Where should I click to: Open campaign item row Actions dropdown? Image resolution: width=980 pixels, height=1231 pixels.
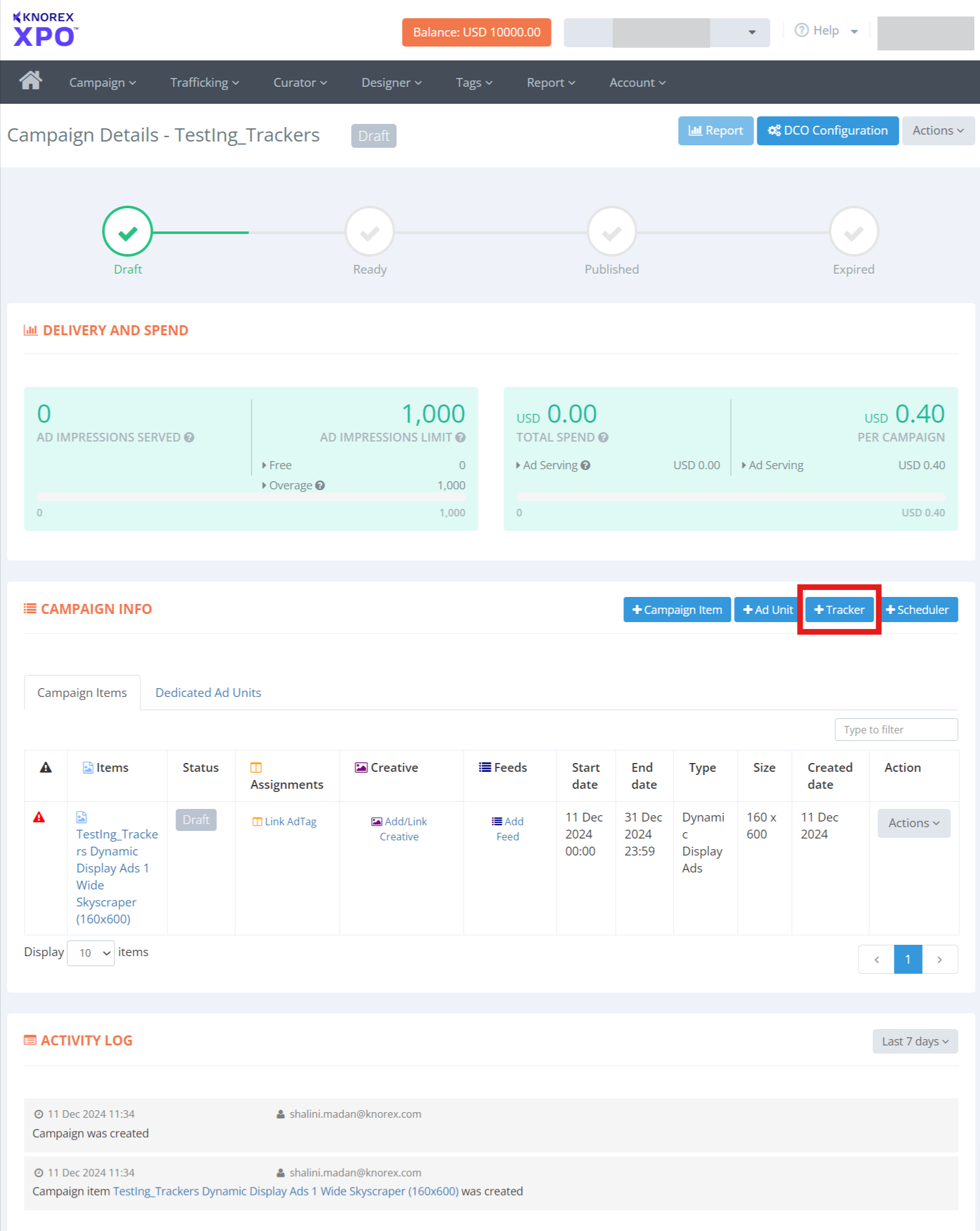(x=913, y=823)
